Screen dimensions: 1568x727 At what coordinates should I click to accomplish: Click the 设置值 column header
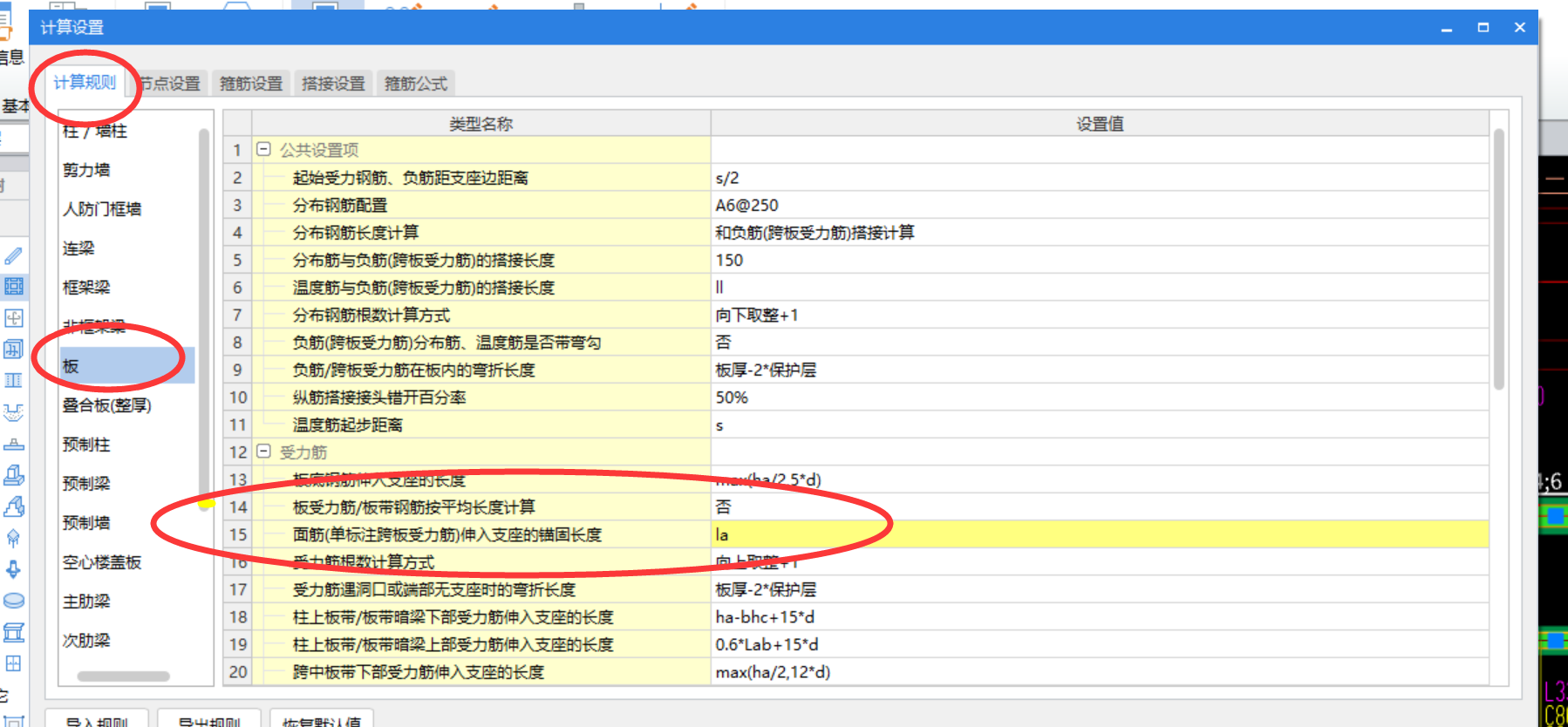point(1100,124)
